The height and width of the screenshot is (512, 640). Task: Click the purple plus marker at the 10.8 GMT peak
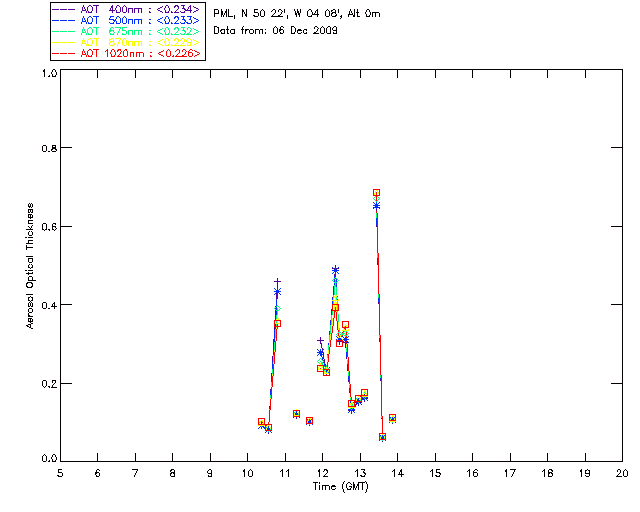pos(278,282)
